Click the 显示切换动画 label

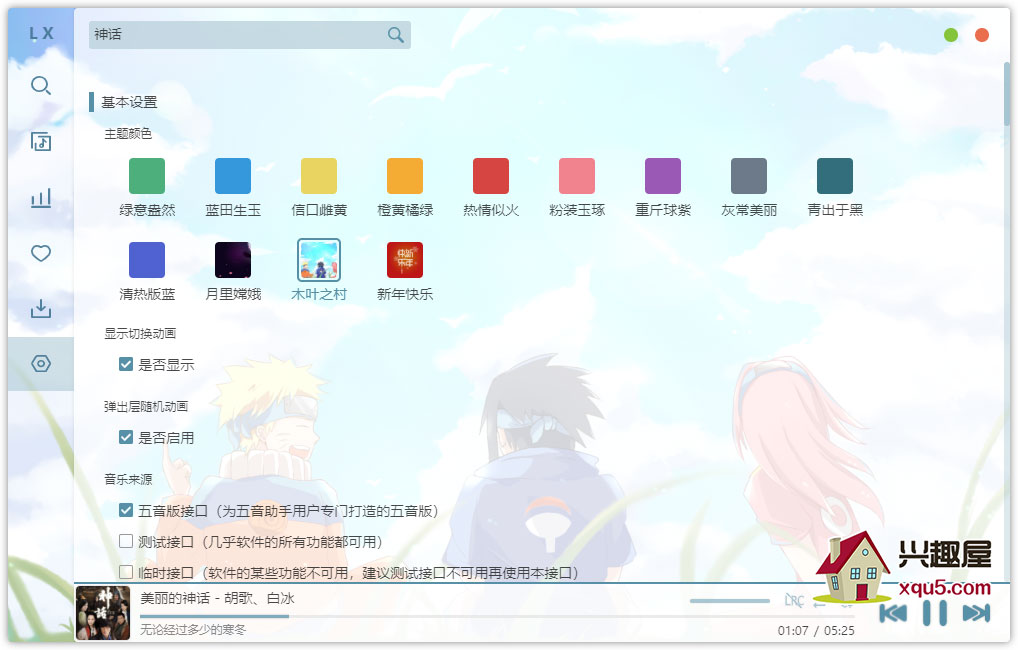click(x=140, y=333)
